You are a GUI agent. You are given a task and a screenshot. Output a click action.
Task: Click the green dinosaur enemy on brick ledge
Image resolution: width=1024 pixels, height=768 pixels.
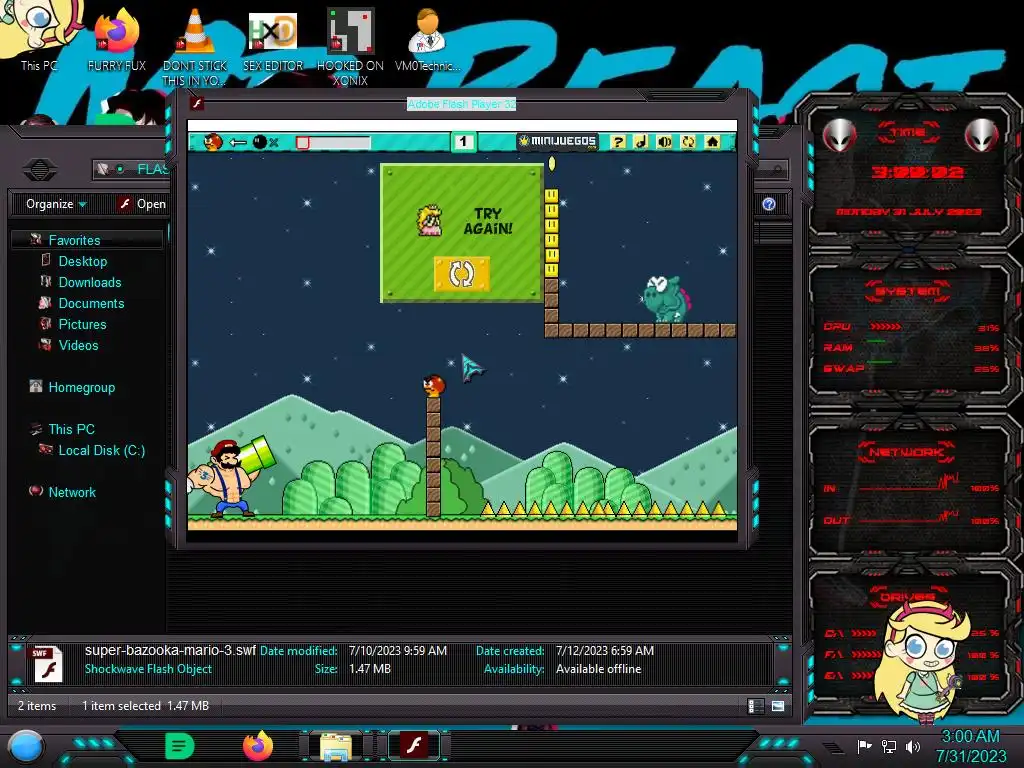[x=665, y=298]
